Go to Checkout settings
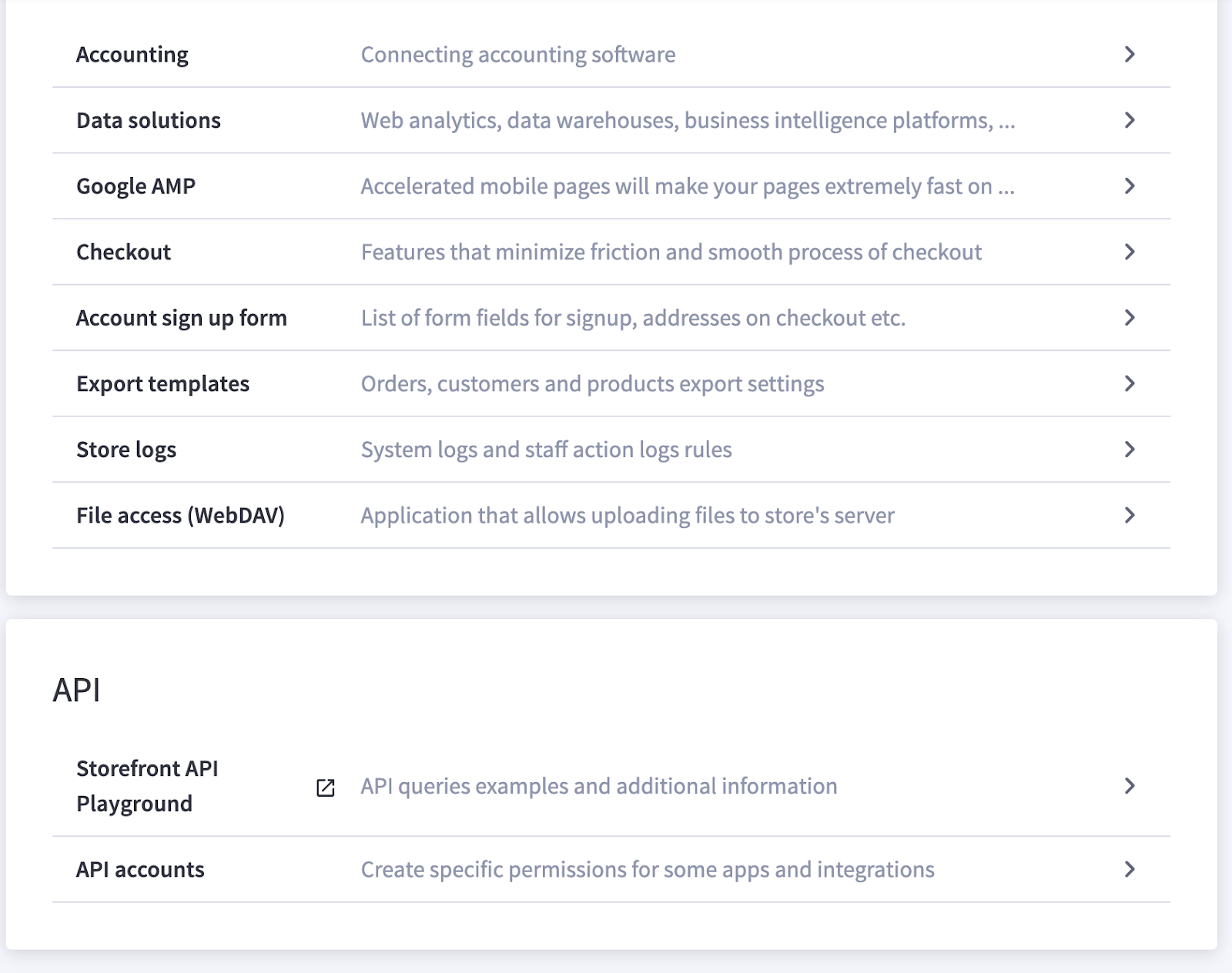The image size is (1232, 973). pos(124,252)
